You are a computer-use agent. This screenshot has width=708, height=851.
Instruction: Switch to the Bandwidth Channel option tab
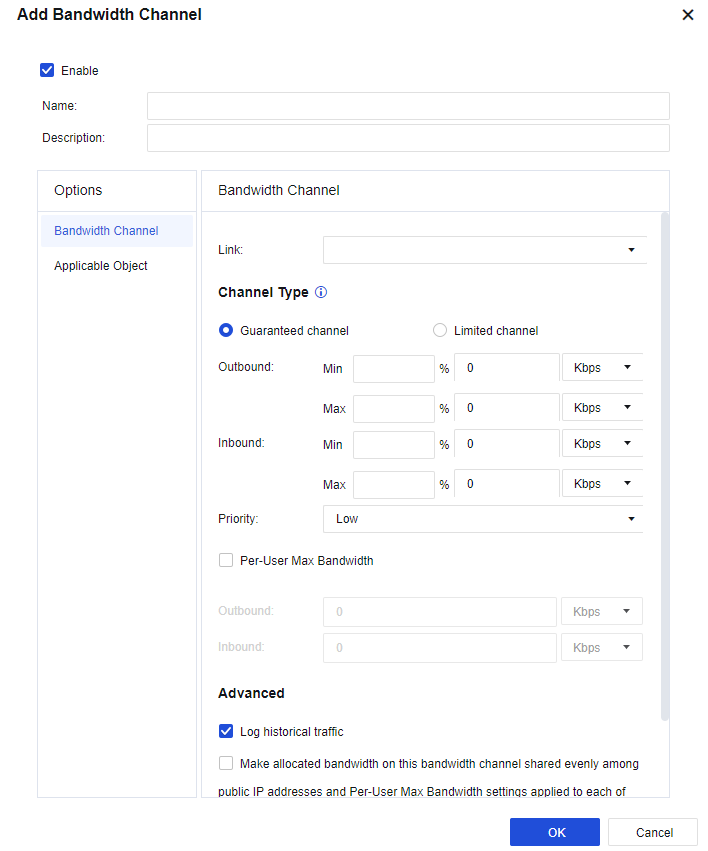tap(106, 231)
